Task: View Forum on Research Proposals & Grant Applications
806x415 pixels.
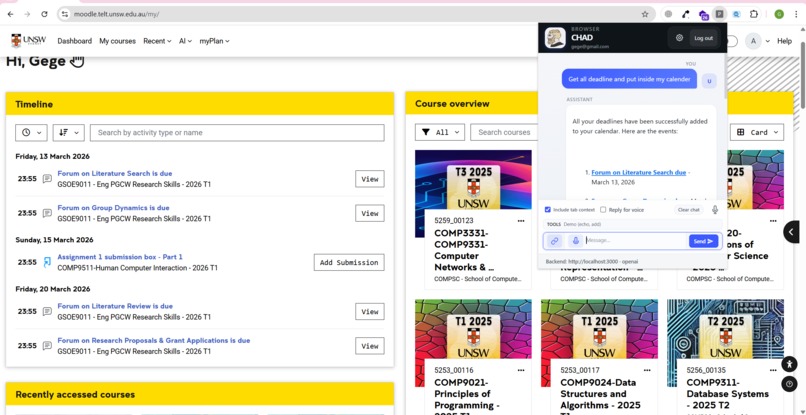Action: tap(370, 346)
